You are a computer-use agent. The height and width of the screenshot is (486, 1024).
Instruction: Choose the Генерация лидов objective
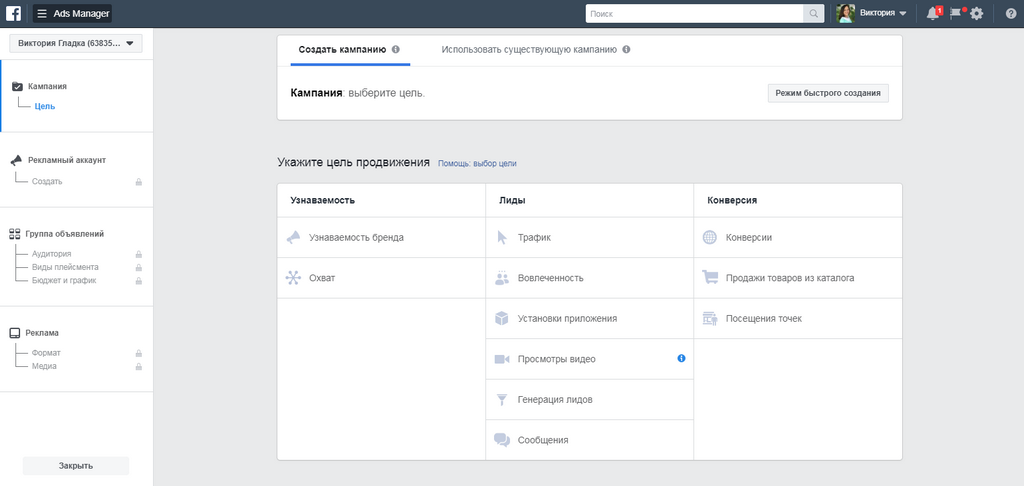pos(590,400)
